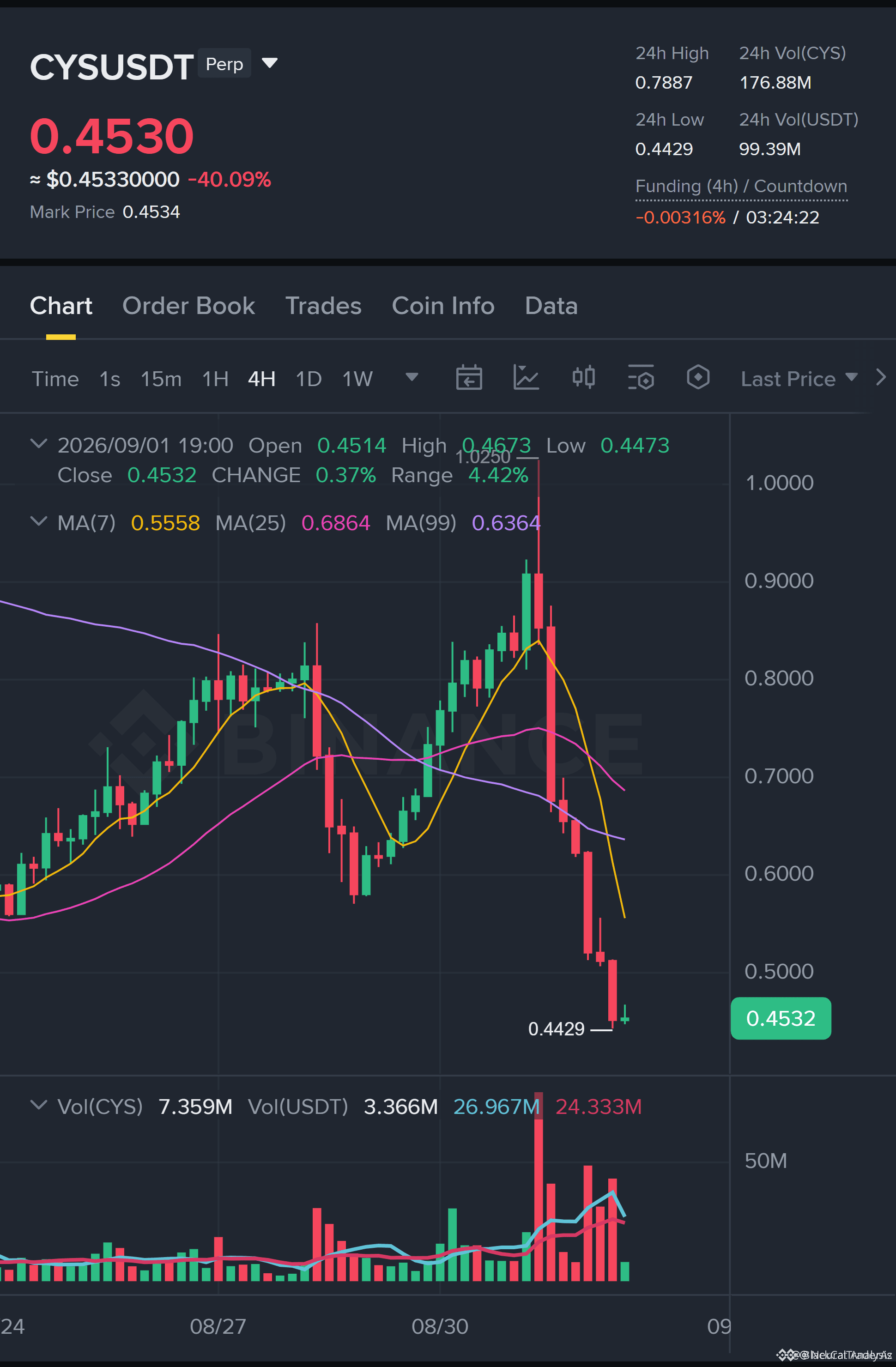Select the 15m interval
The width and height of the screenshot is (896, 1367).
(x=161, y=379)
